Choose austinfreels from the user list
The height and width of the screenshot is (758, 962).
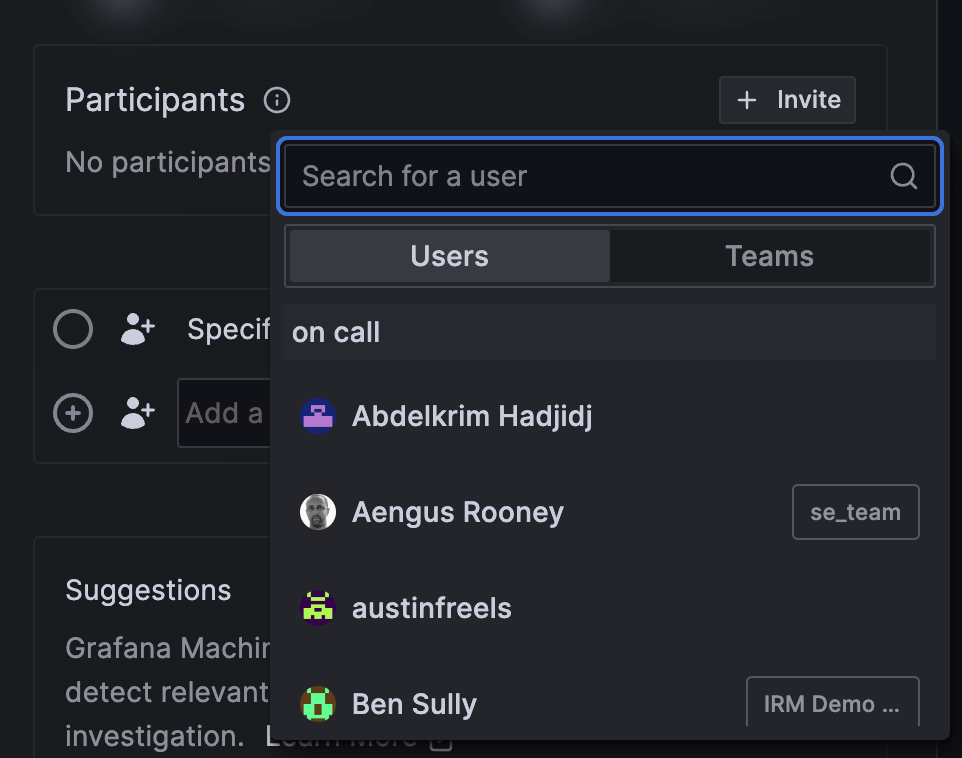[432, 608]
